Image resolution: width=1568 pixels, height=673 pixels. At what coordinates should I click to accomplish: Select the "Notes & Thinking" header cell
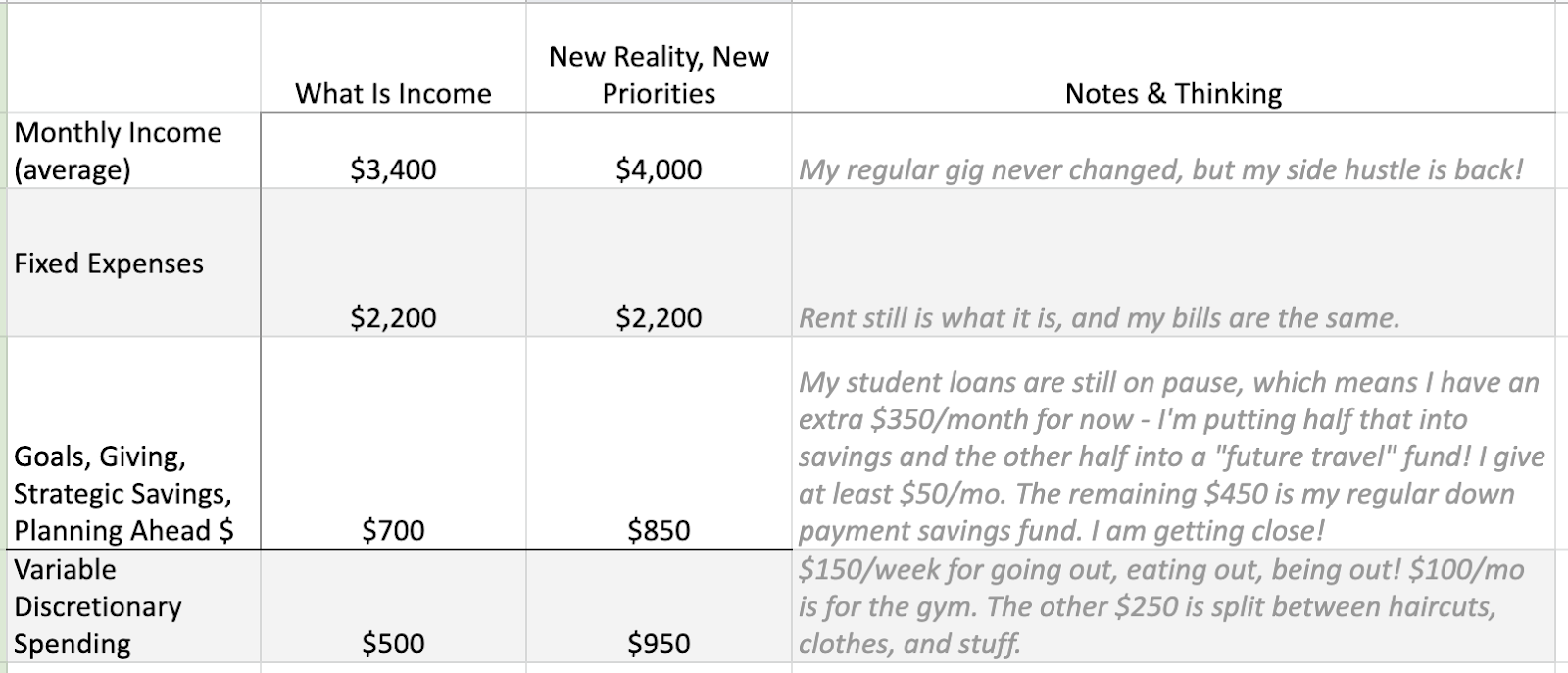pos(1173,58)
